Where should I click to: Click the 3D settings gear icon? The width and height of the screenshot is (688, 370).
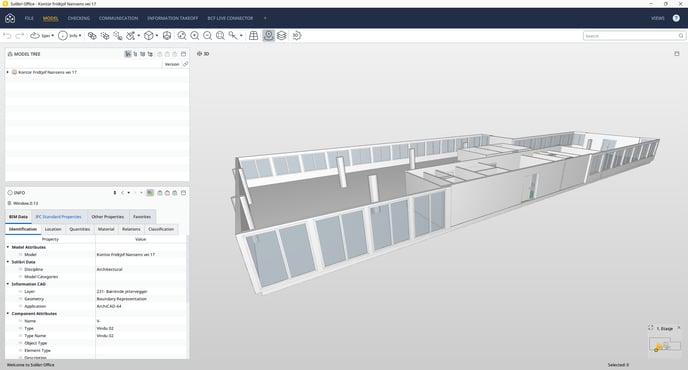(297, 36)
